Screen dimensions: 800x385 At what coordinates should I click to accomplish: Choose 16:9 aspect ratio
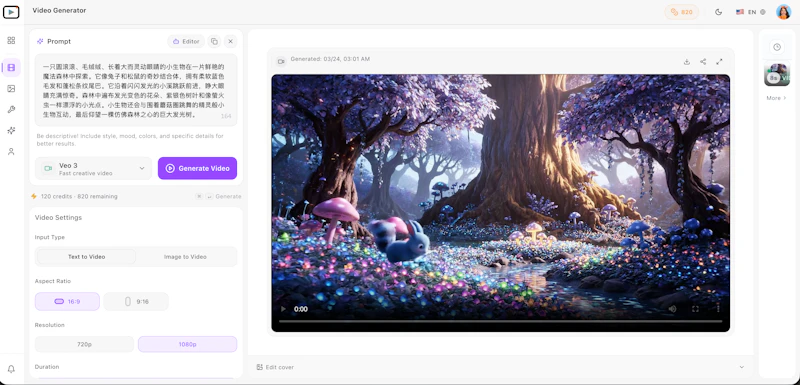click(67, 301)
